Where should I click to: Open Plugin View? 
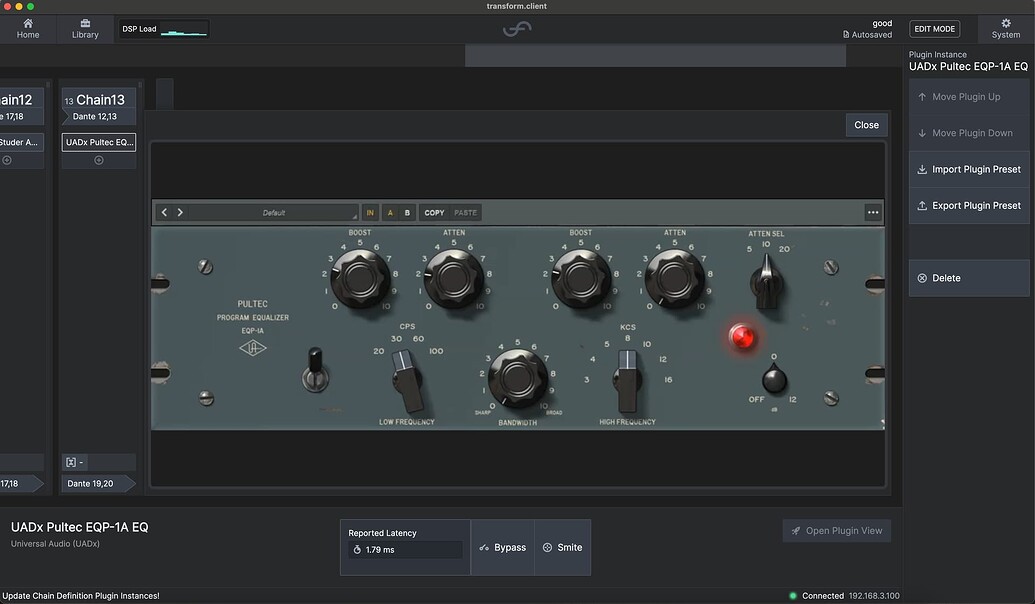tap(836, 531)
